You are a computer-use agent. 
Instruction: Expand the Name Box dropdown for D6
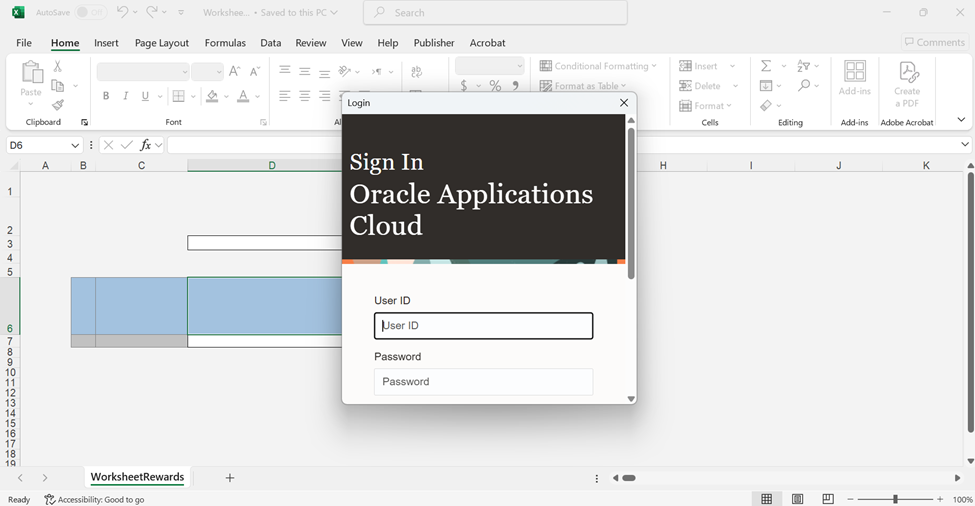75,145
